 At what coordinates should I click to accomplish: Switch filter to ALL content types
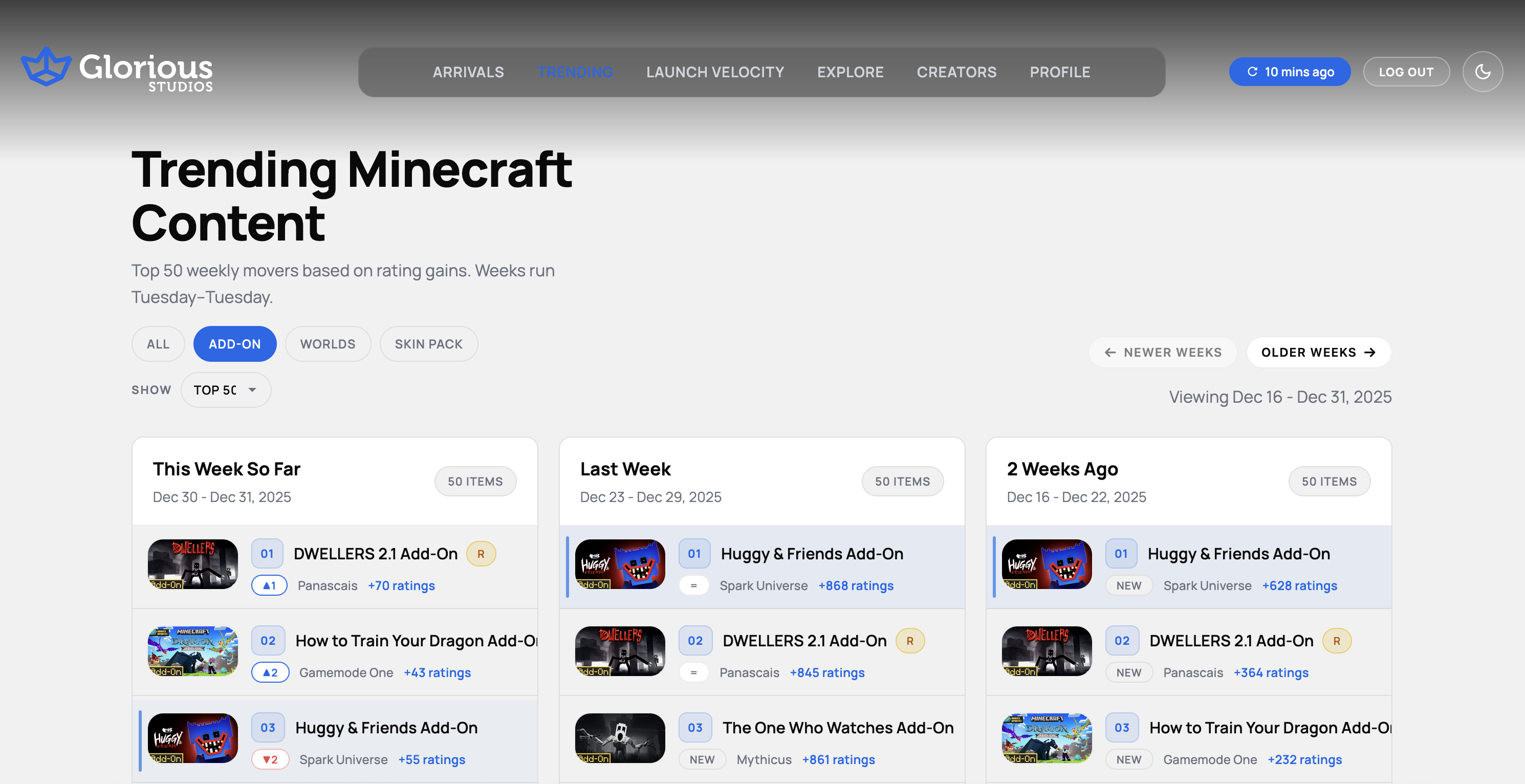pyautogui.click(x=158, y=343)
